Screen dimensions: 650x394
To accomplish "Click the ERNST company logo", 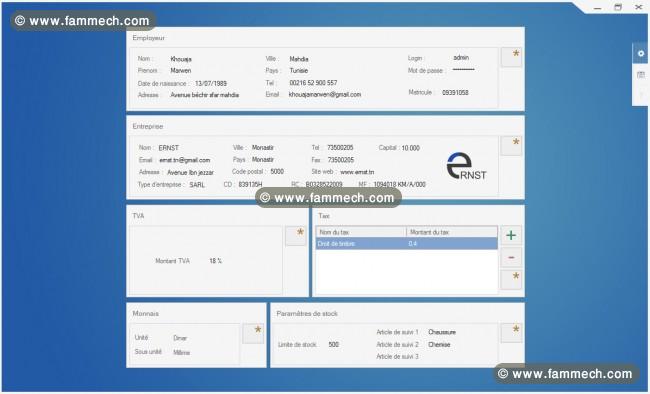I will click(466, 166).
